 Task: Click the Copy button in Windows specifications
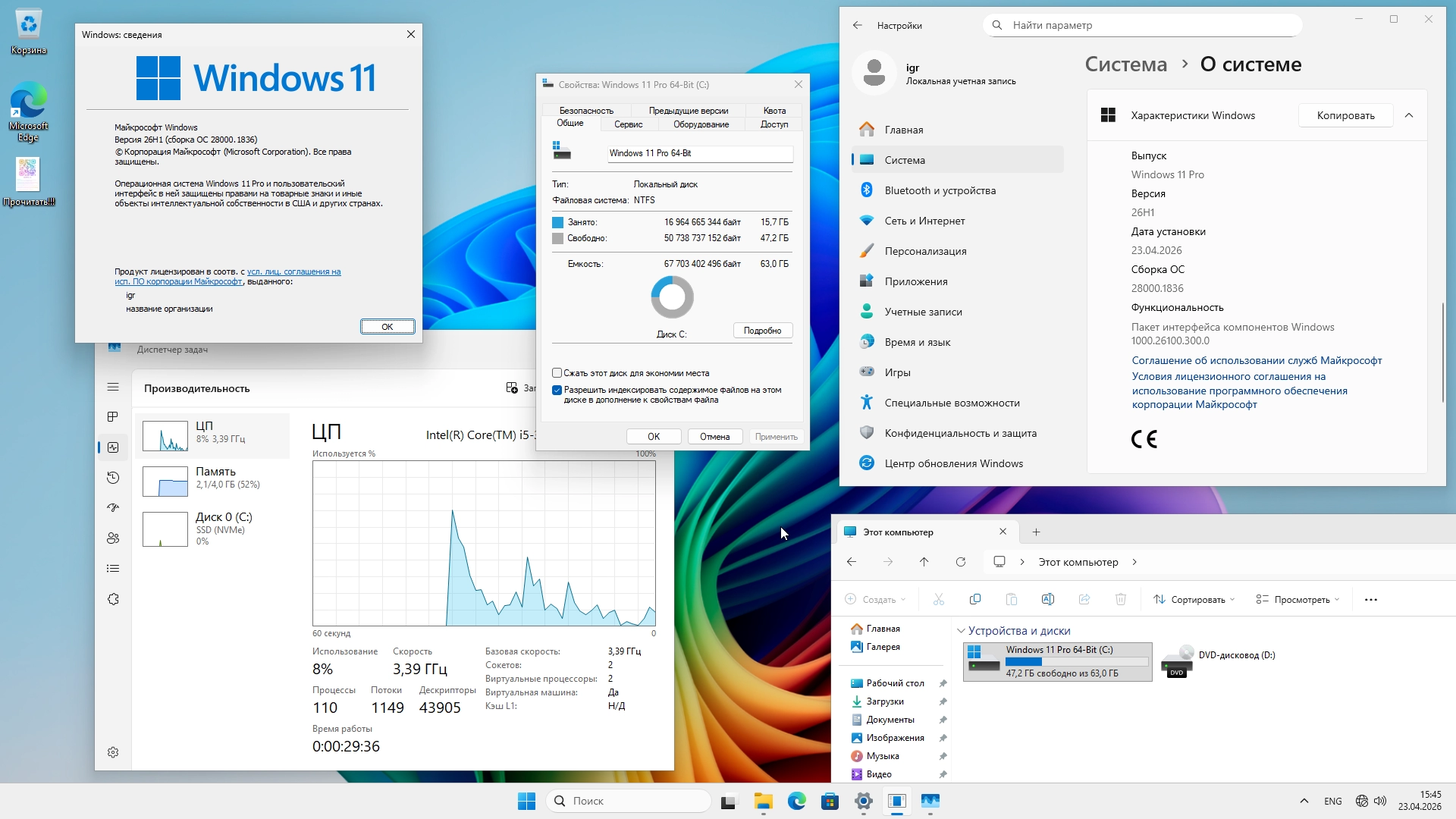(1345, 115)
